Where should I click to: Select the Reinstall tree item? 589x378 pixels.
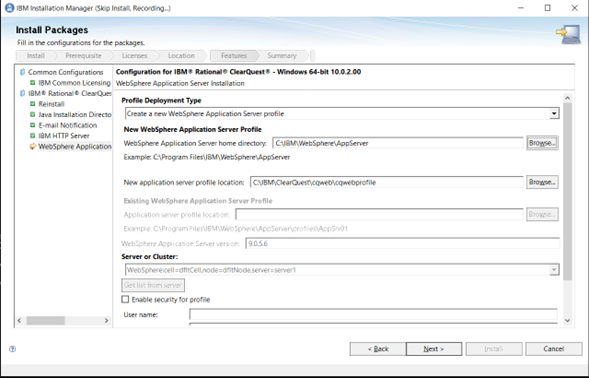coord(51,104)
